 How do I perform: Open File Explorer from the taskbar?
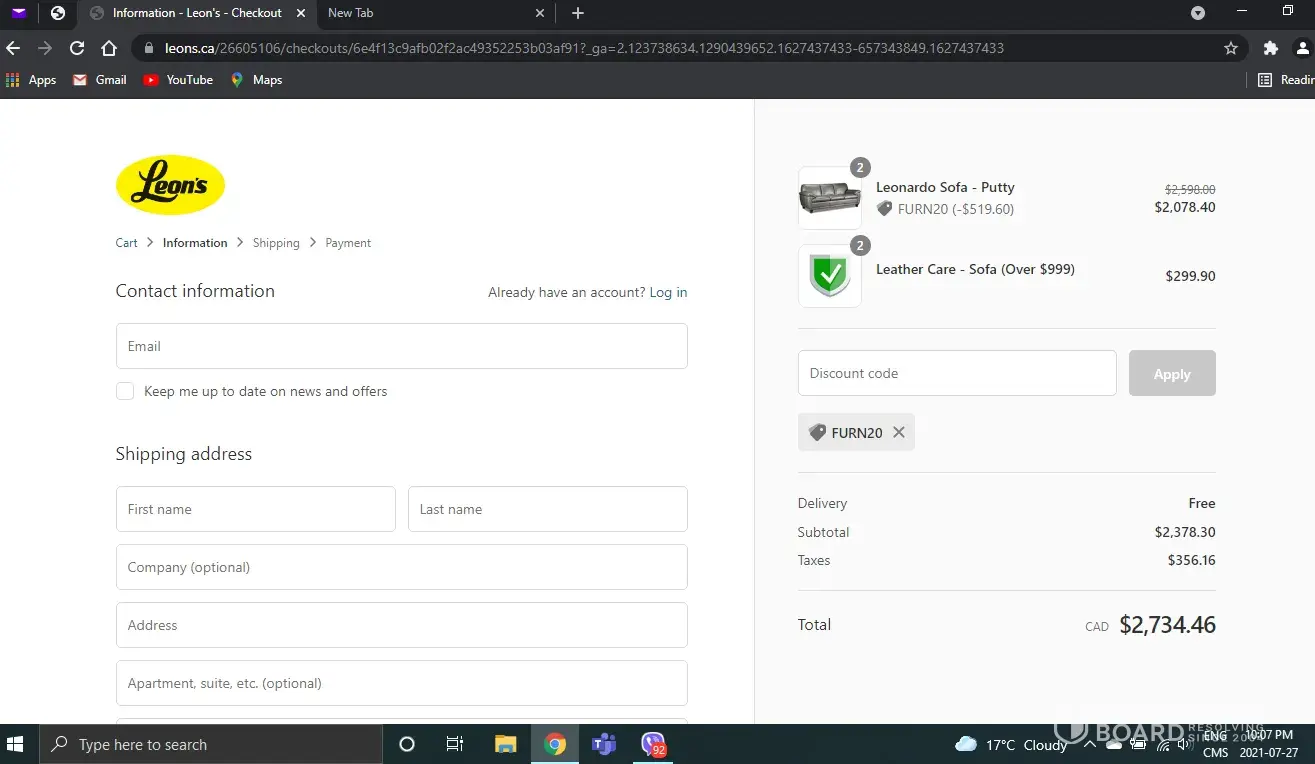(506, 744)
